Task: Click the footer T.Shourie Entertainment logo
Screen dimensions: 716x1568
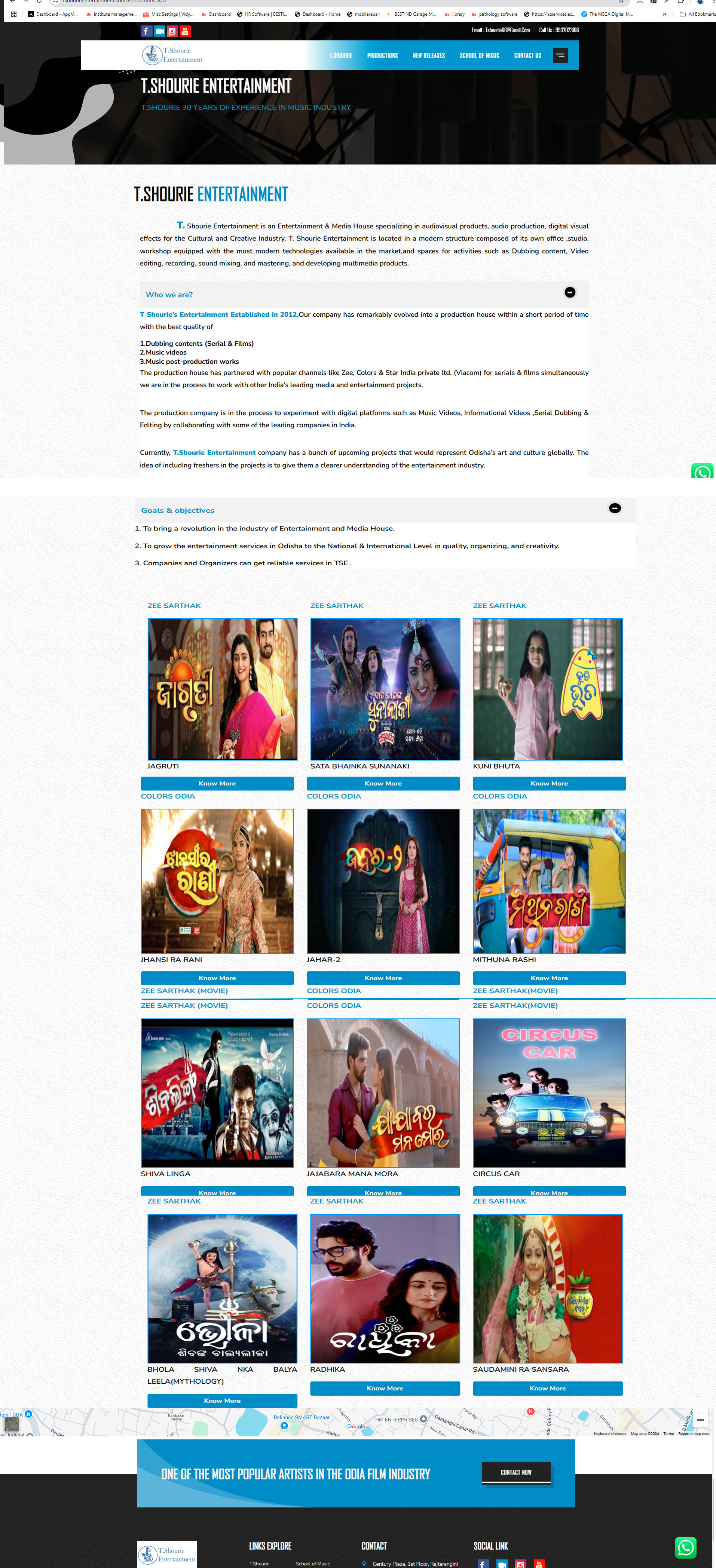Action: pyautogui.click(x=168, y=1555)
